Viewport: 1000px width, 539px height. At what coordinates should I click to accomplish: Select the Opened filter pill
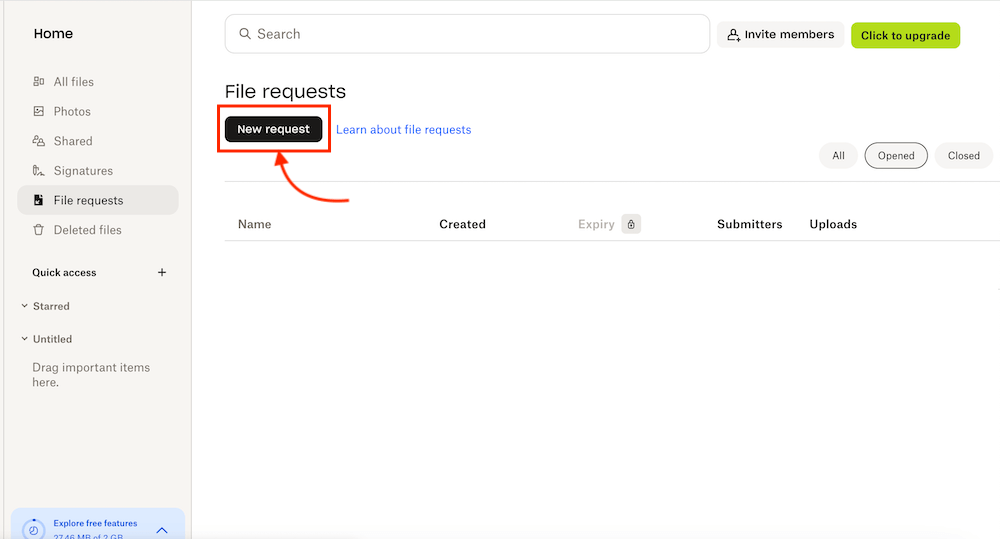click(x=896, y=156)
